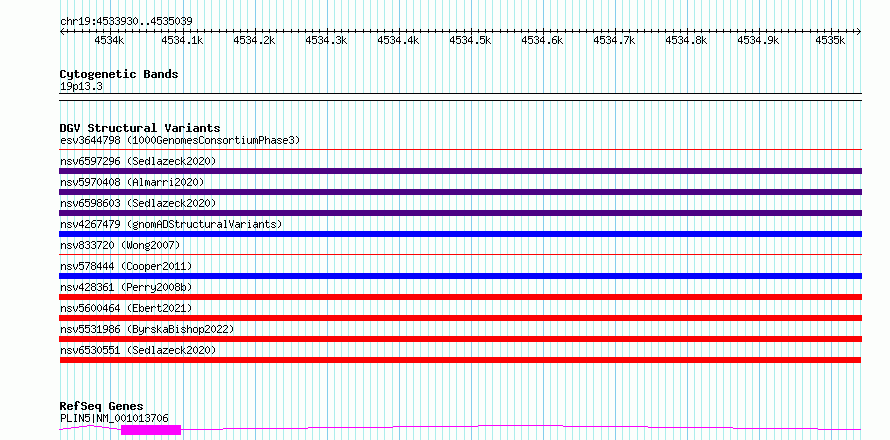Click the blue bar under nsv578444
The image size is (890, 440).
click(x=460, y=276)
